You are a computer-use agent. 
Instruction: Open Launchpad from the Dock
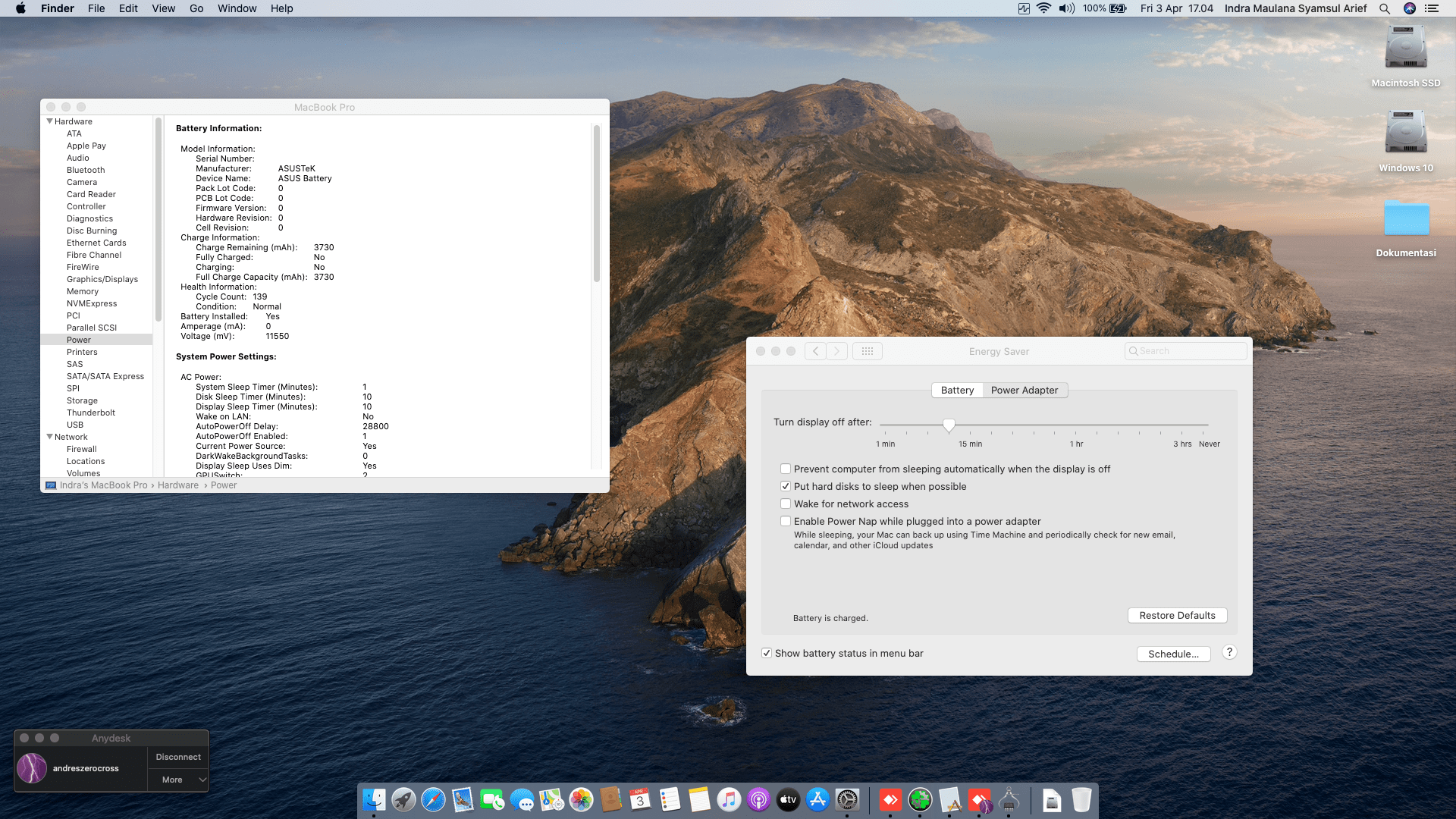(x=403, y=799)
